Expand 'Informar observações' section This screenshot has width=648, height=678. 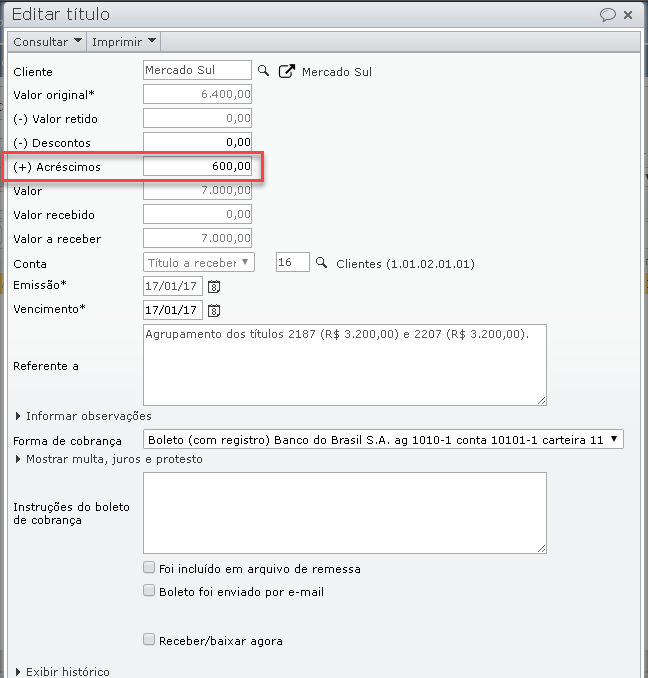tap(84, 416)
